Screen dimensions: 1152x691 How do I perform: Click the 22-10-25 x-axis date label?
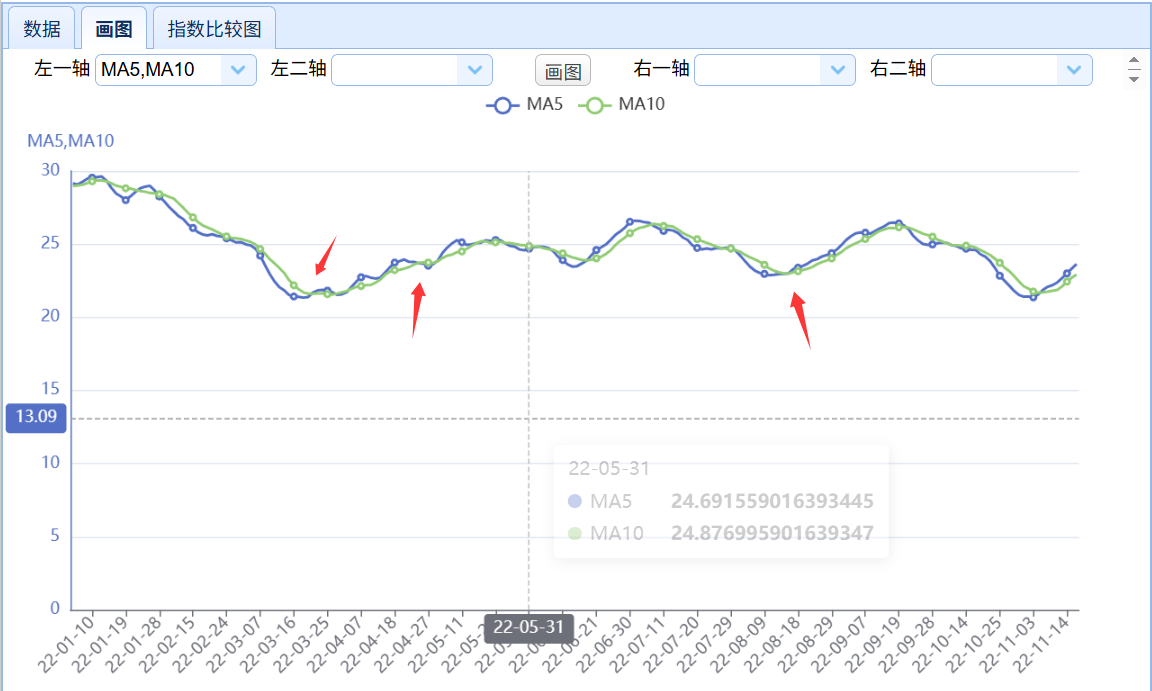click(973, 644)
